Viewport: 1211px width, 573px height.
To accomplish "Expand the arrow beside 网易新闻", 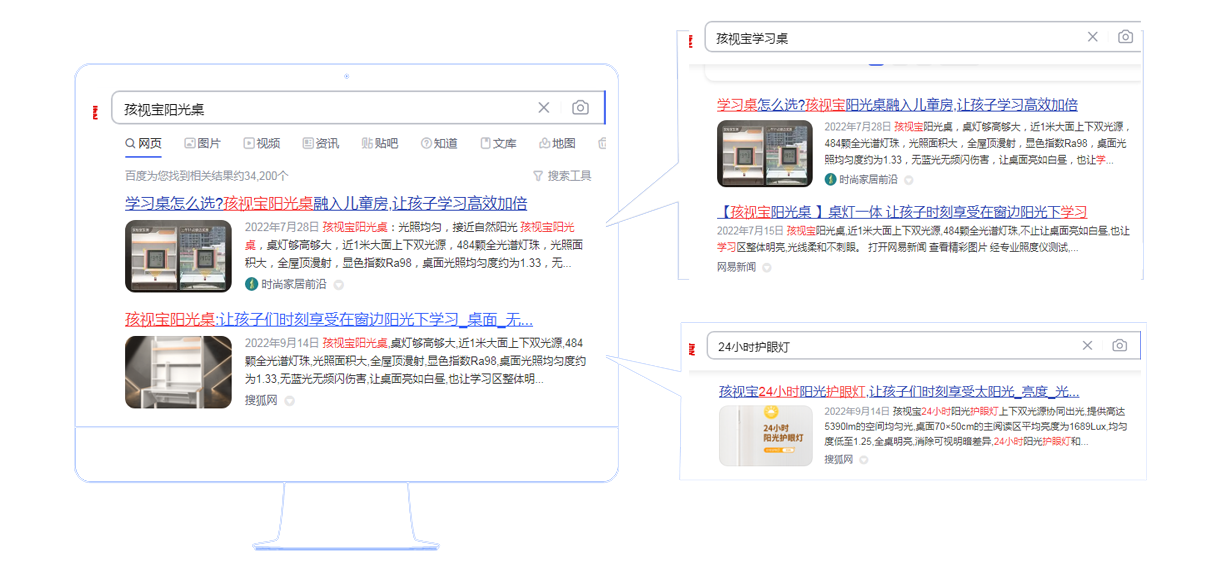I will (x=767, y=268).
